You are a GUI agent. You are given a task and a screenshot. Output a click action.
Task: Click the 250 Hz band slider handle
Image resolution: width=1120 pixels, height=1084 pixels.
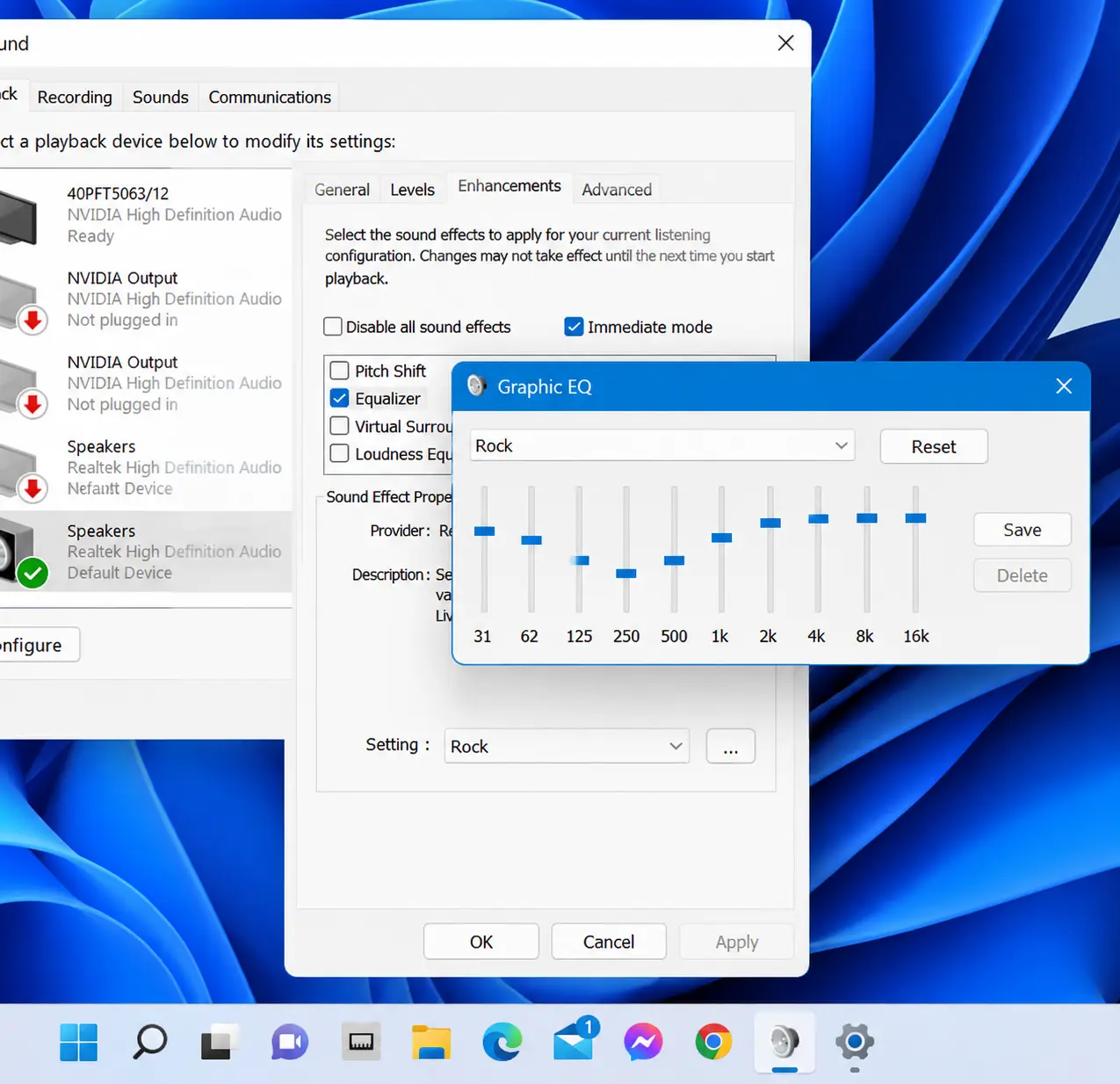(626, 573)
